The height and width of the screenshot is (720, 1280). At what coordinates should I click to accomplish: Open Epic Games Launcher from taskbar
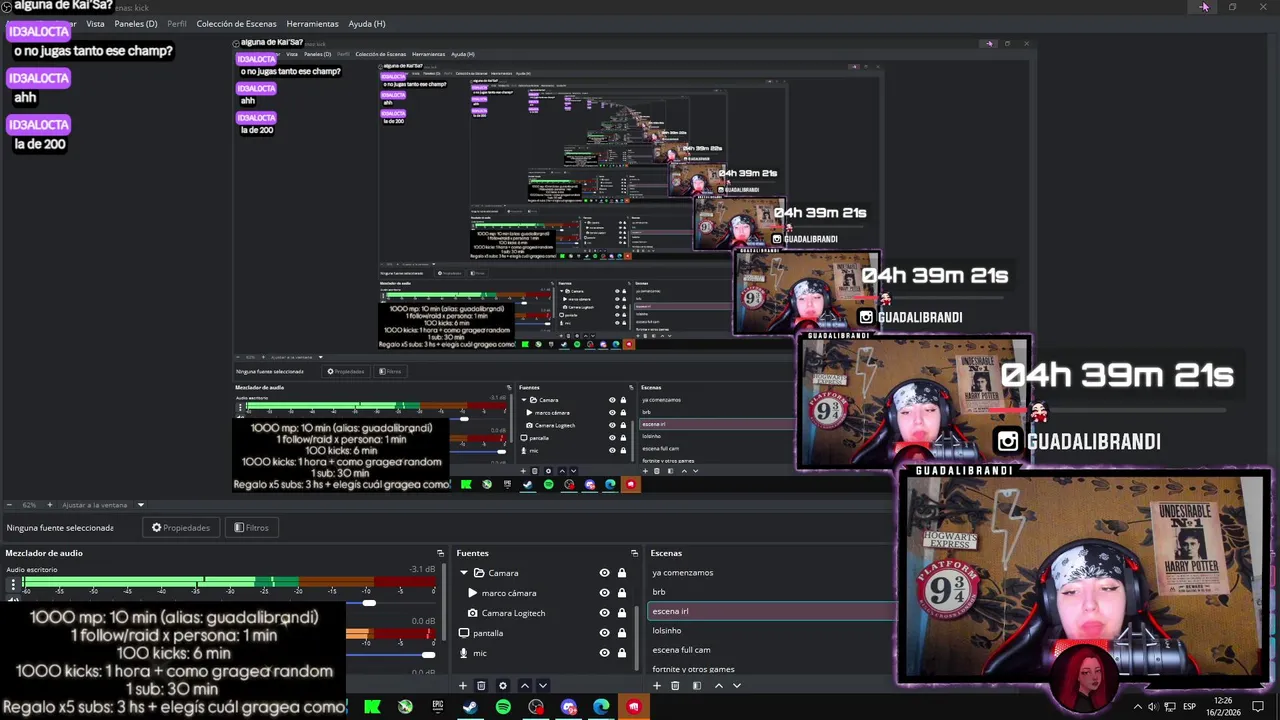437,707
